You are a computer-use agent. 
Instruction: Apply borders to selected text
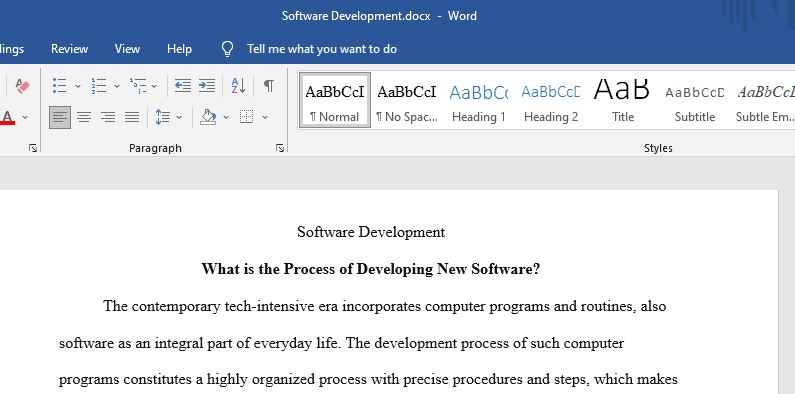(247, 117)
